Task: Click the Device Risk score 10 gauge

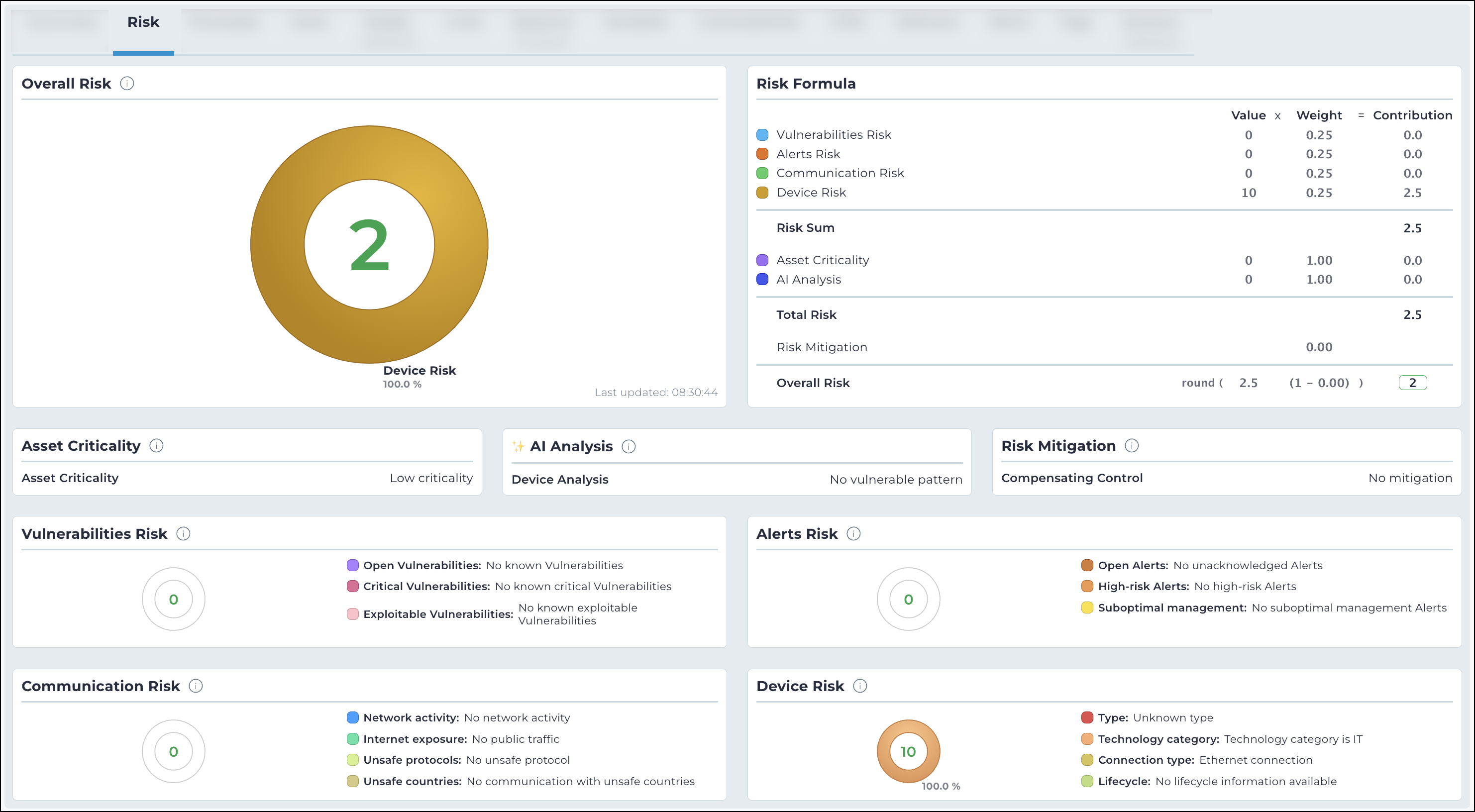Action: click(x=908, y=751)
